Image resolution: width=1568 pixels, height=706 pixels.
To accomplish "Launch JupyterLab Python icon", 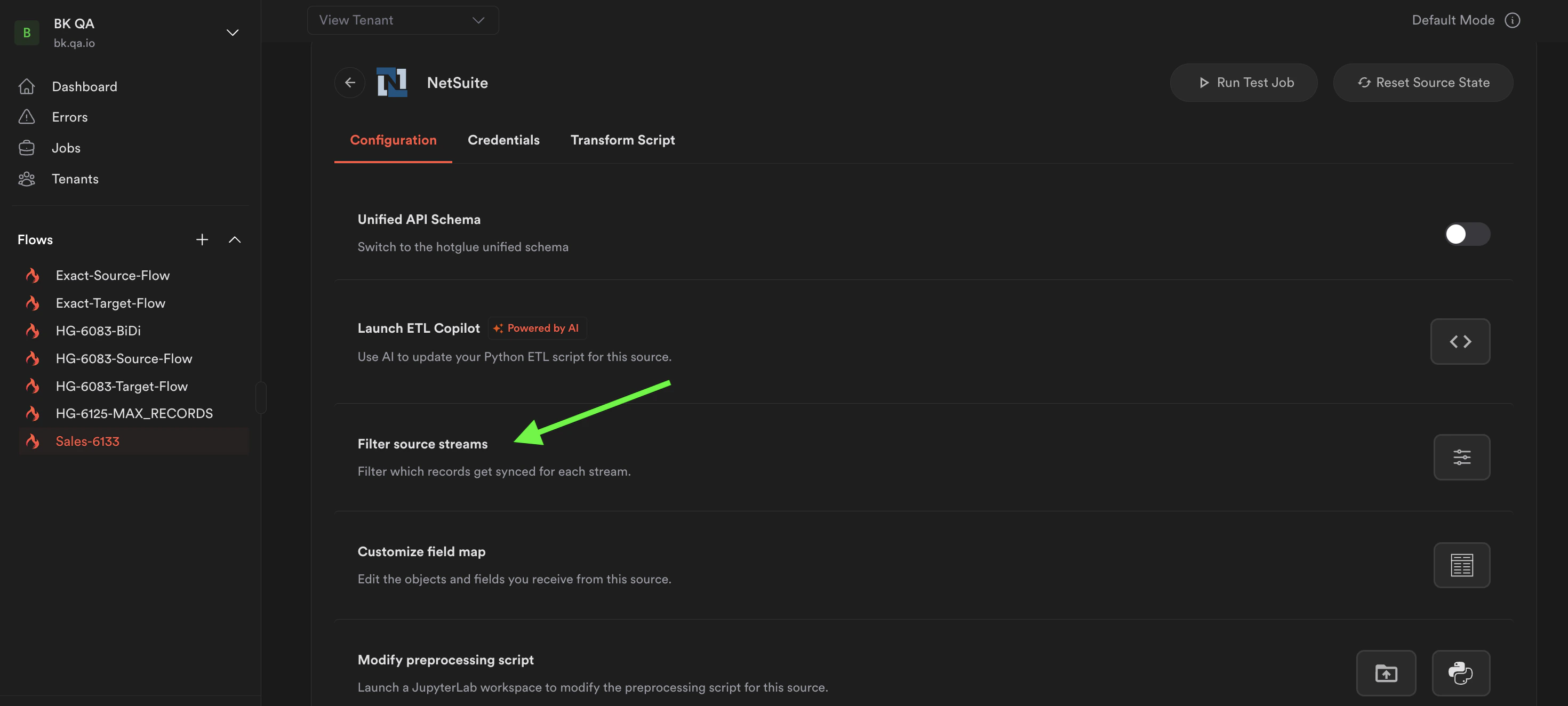I will (1460, 673).
